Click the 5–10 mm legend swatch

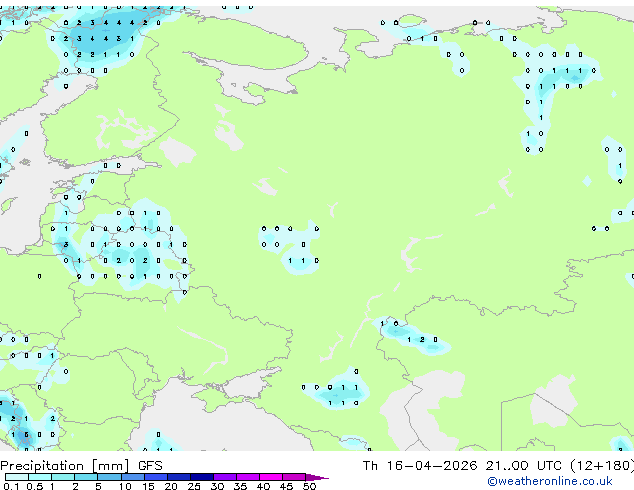pos(109,477)
